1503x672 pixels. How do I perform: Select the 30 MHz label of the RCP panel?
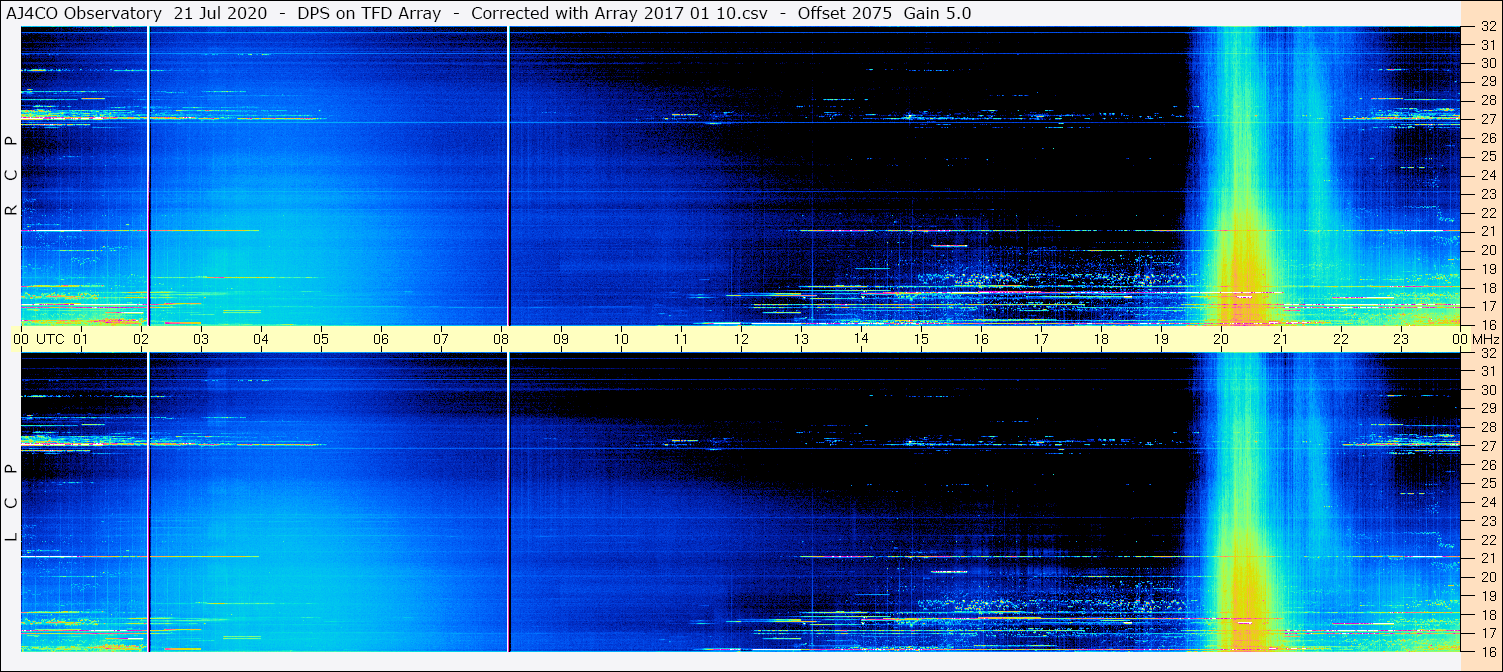(1487, 63)
